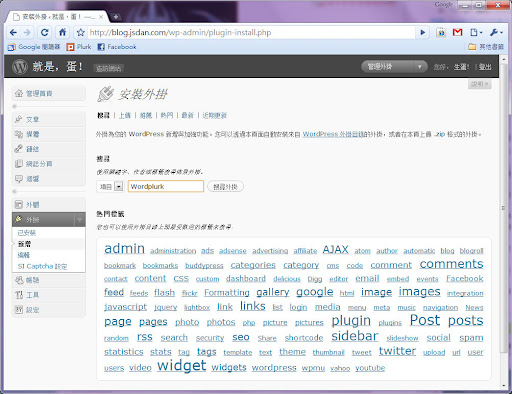Screen dimensions: 512x394
Task: Open the wrench settings menu
Action: 496,32
